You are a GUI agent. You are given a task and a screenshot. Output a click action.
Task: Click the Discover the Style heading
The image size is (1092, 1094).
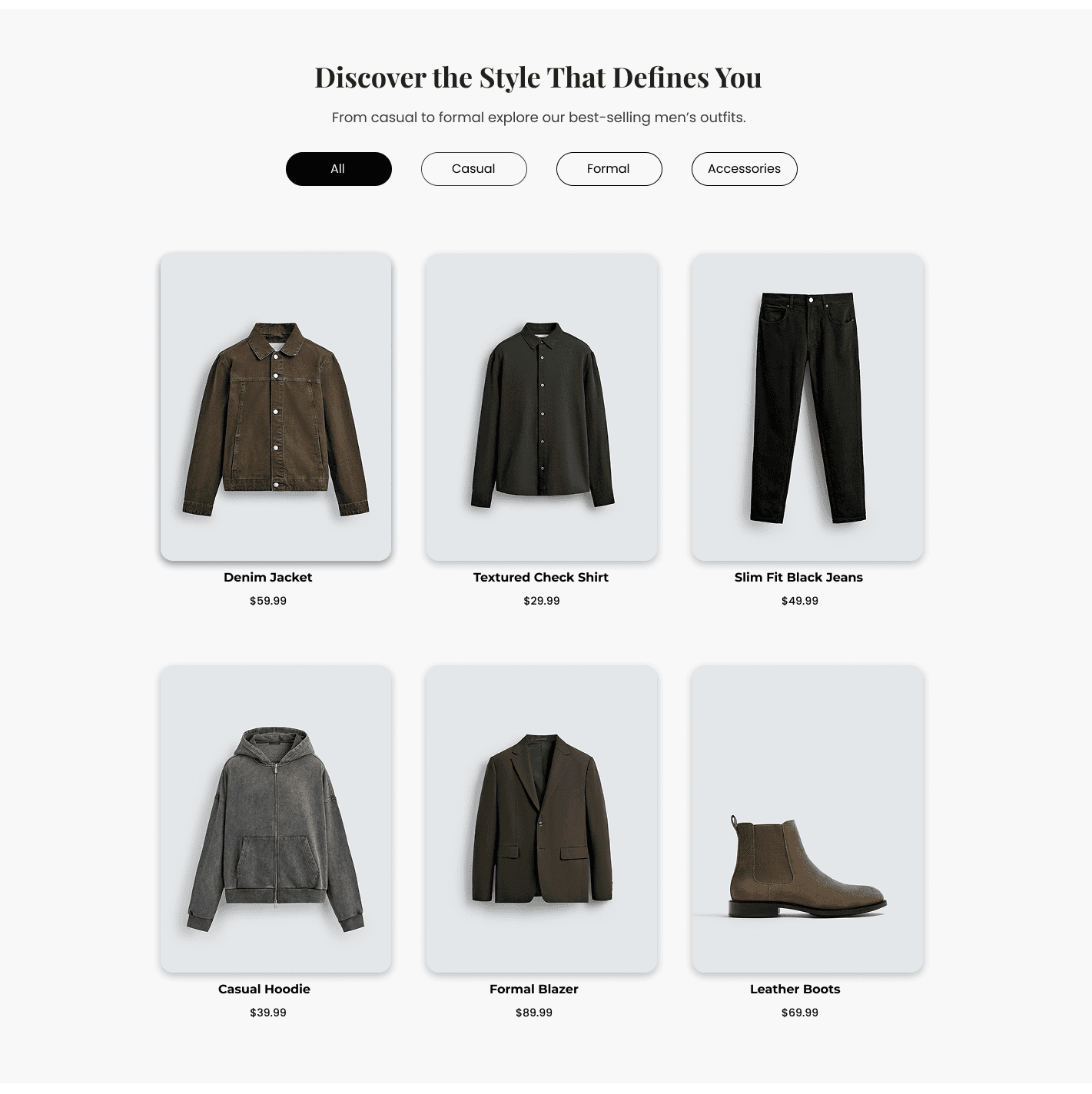(x=538, y=78)
